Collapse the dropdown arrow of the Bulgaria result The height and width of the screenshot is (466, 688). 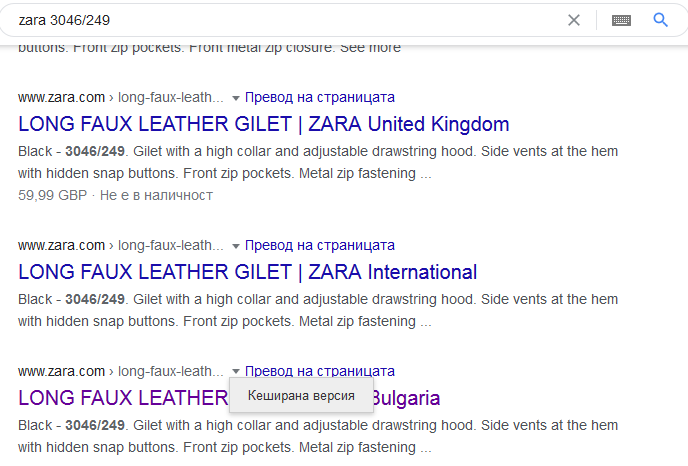click(x=236, y=371)
